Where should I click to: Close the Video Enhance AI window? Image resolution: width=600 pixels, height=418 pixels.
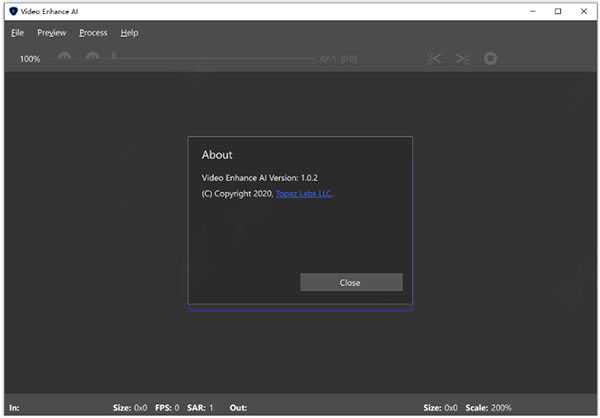(584, 11)
